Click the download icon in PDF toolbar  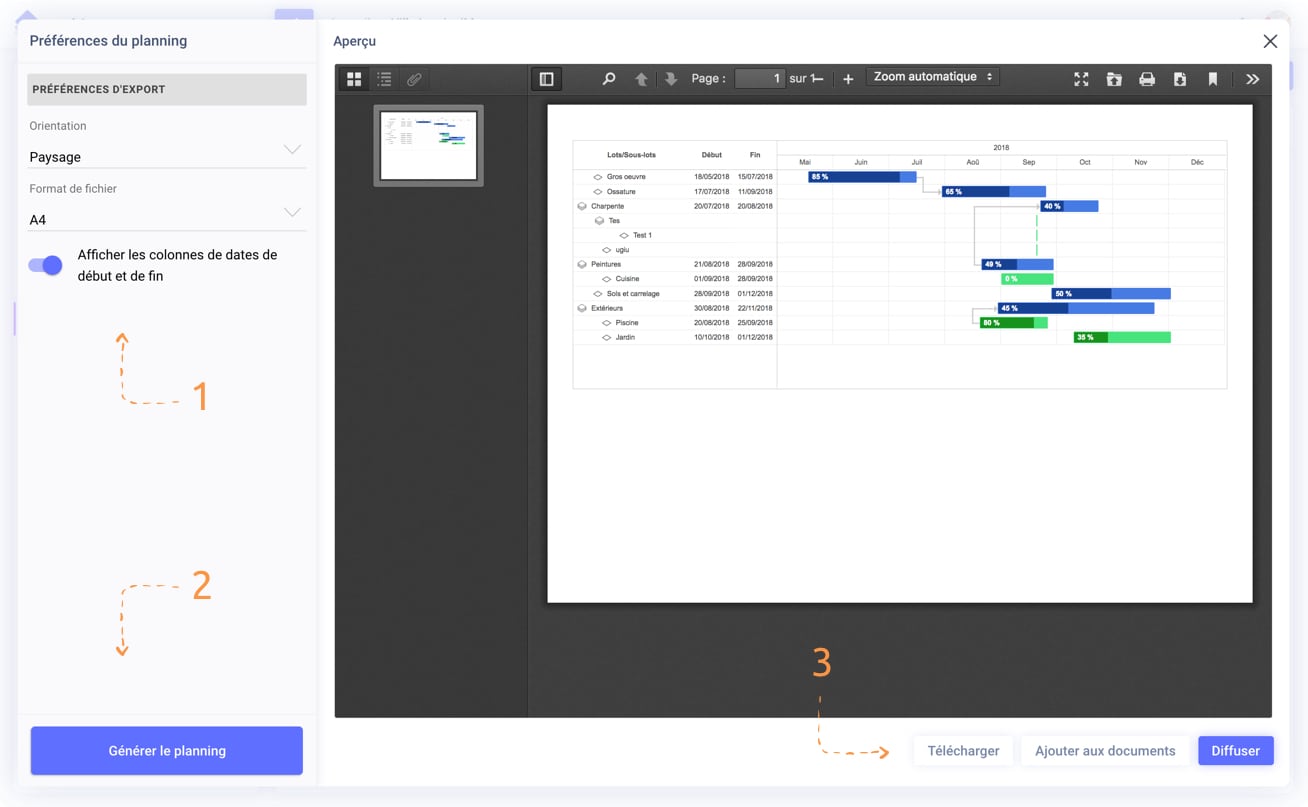click(x=1180, y=79)
